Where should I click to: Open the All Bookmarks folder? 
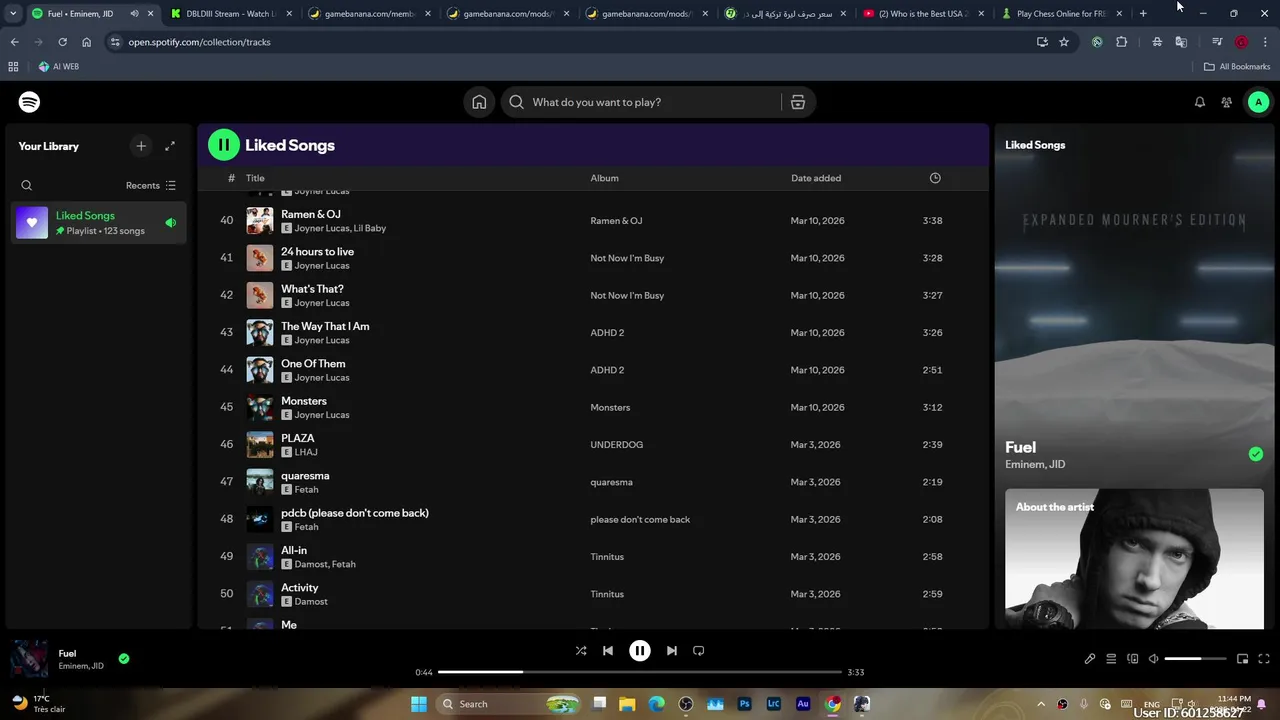click(1237, 67)
